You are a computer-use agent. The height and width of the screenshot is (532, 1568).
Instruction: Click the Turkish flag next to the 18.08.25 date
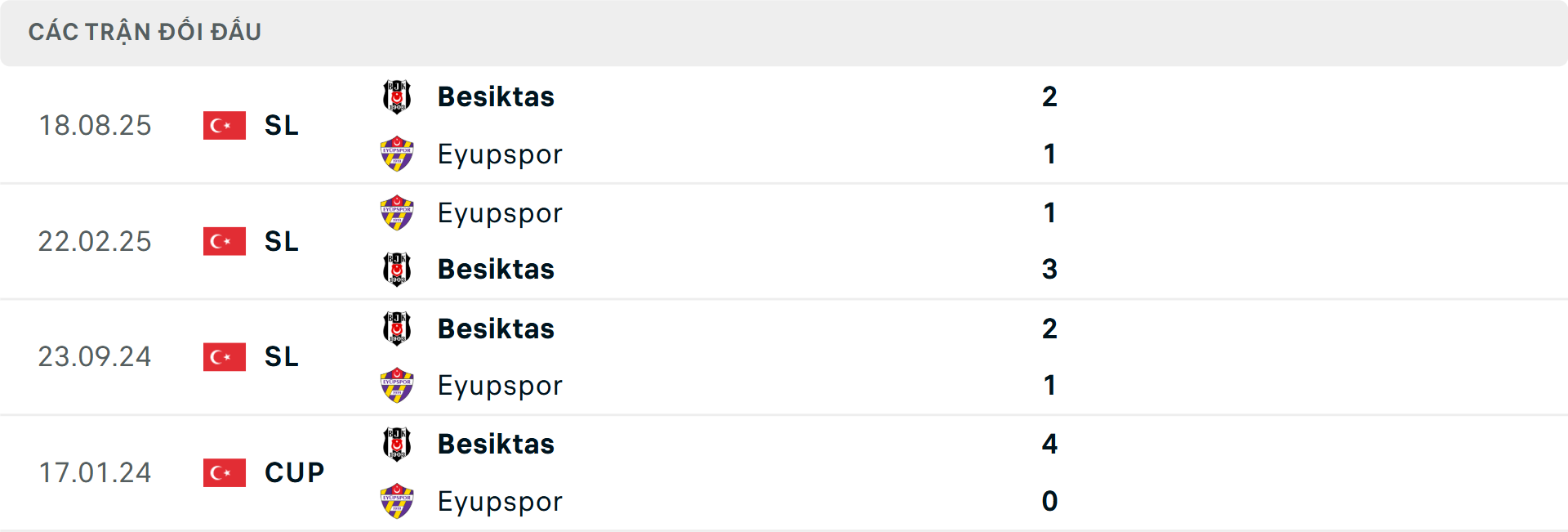pyautogui.click(x=225, y=125)
